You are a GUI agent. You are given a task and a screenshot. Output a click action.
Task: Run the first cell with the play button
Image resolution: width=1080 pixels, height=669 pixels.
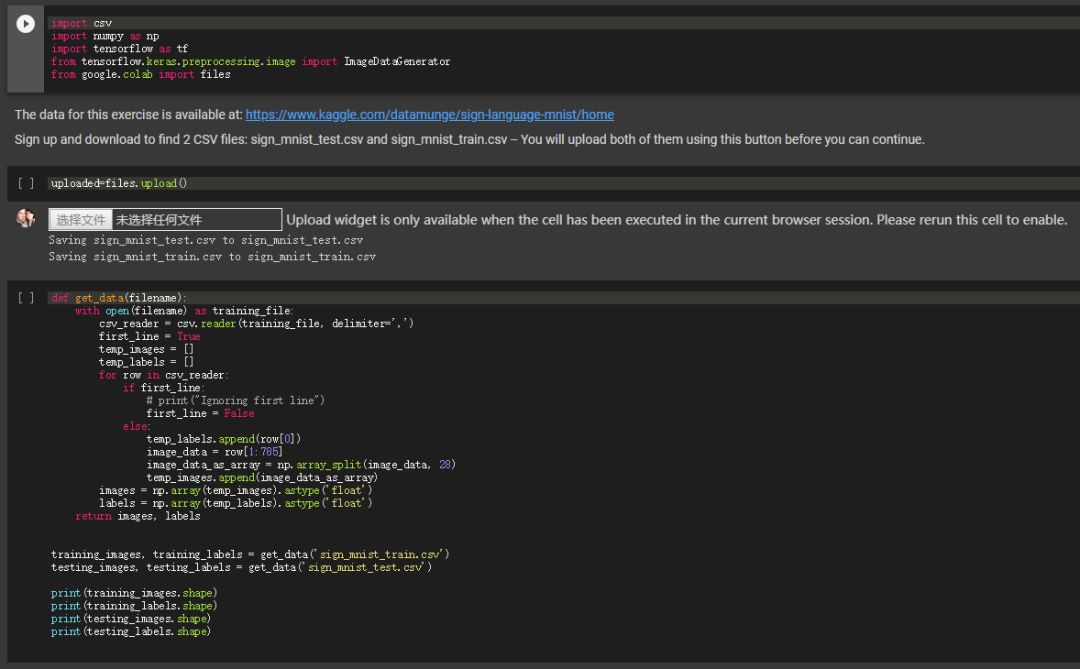point(26,23)
